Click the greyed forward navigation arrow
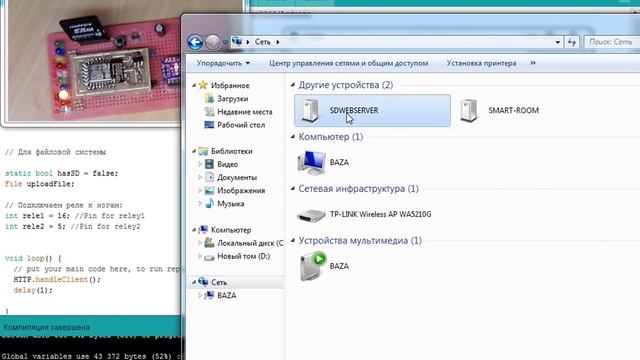Screen dimensions: 640x360 click(212, 42)
